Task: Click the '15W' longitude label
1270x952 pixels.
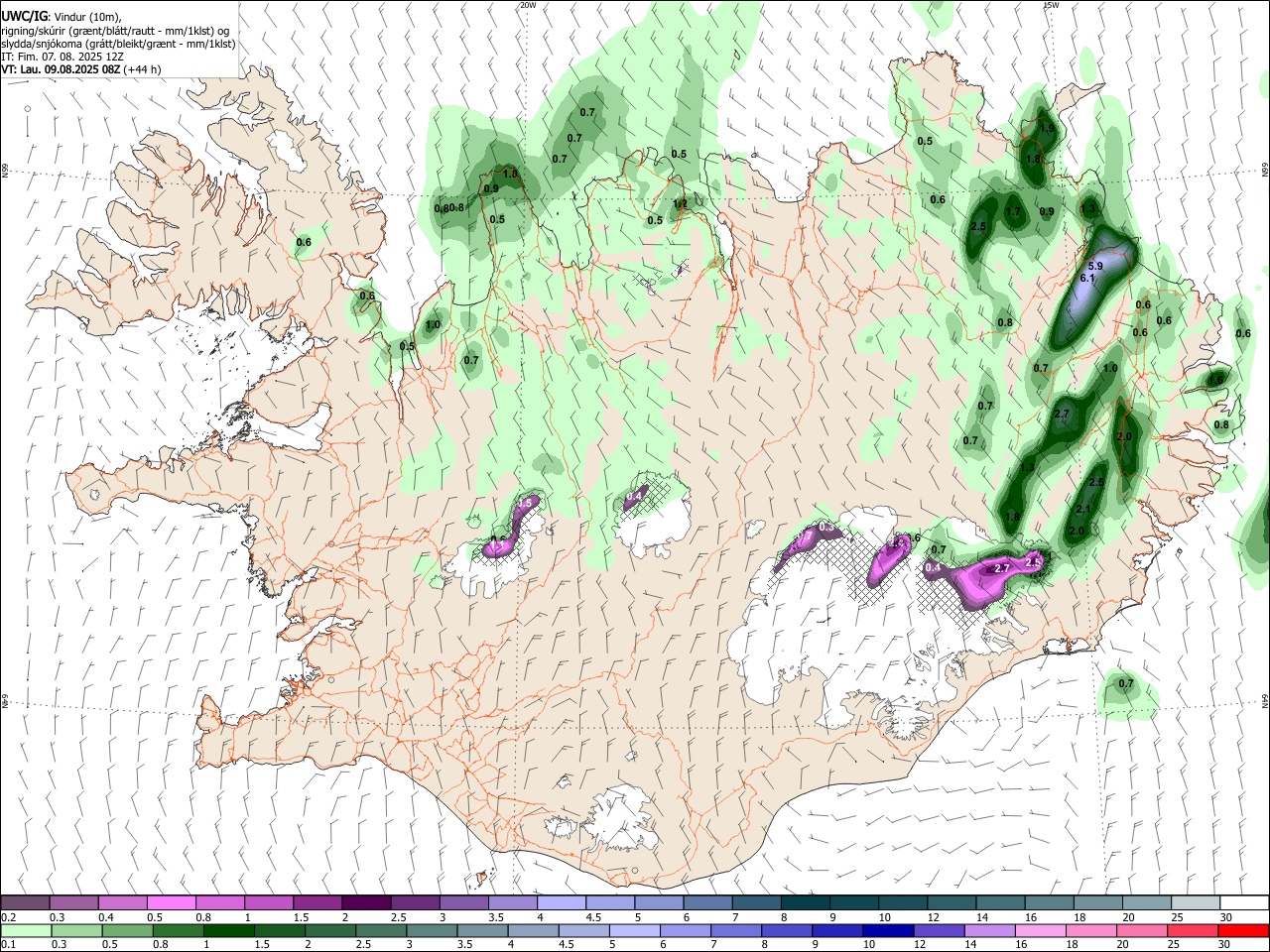Action: (x=1051, y=5)
